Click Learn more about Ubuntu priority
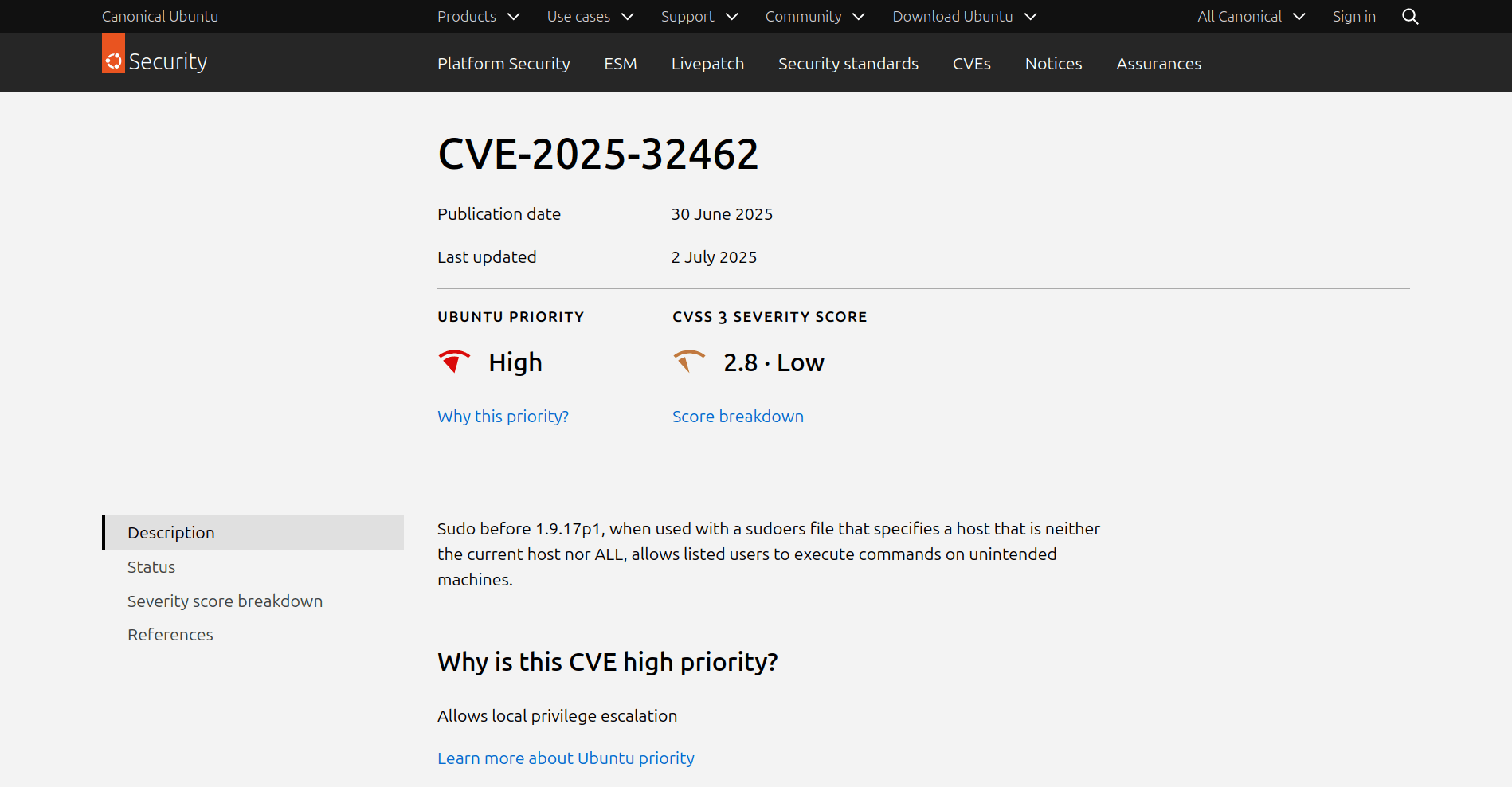Screen dimensions: 1512x787 pyautogui.click(x=566, y=758)
